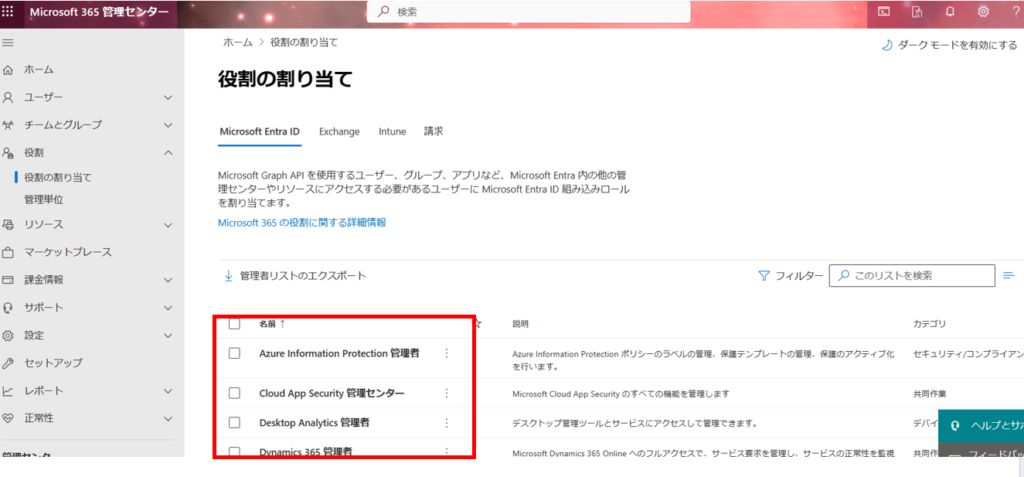Click the filter funnel icon

tap(764, 276)
